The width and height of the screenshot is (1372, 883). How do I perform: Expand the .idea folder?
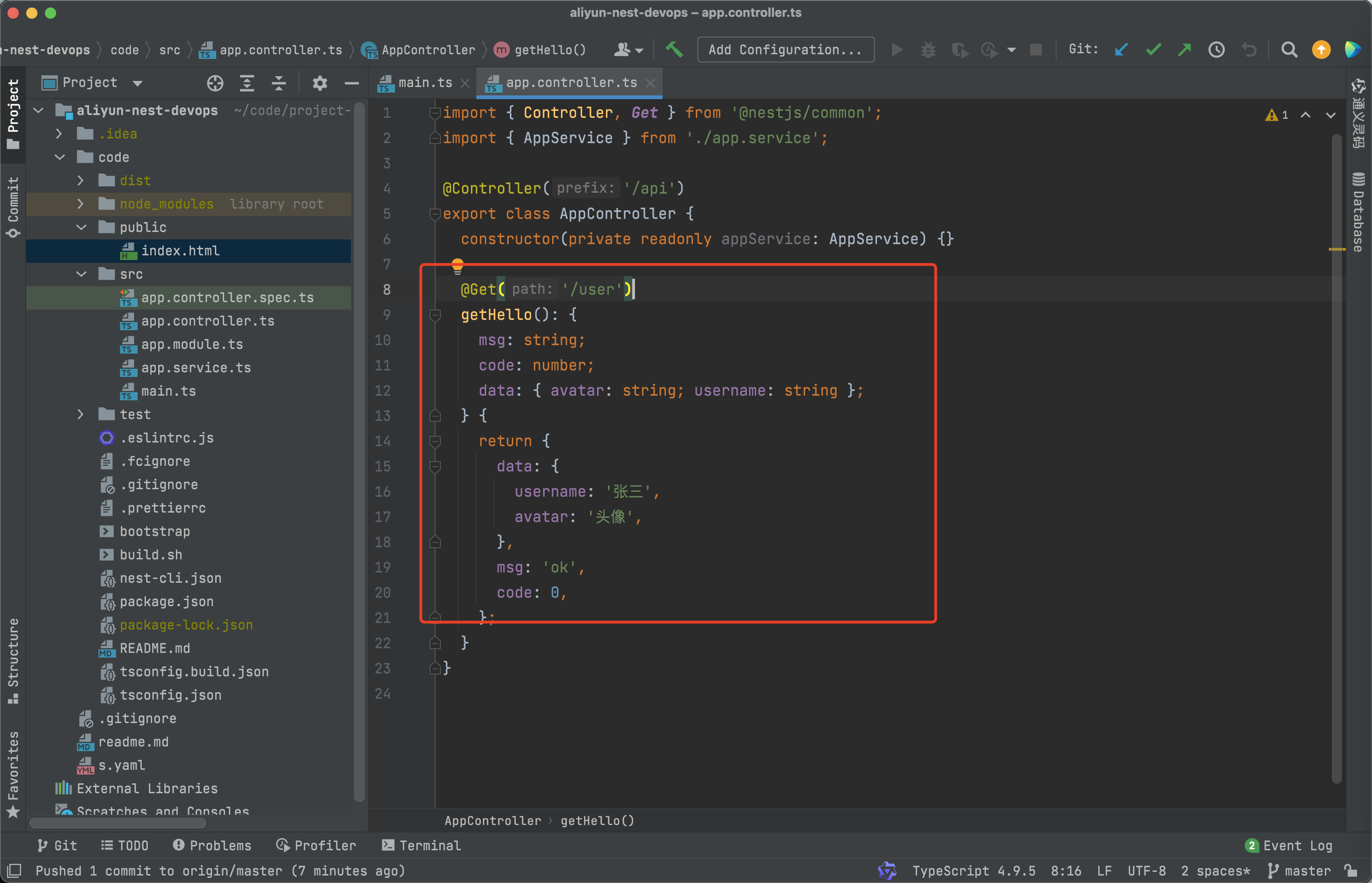pyautogui.click(x=59, y=134)
